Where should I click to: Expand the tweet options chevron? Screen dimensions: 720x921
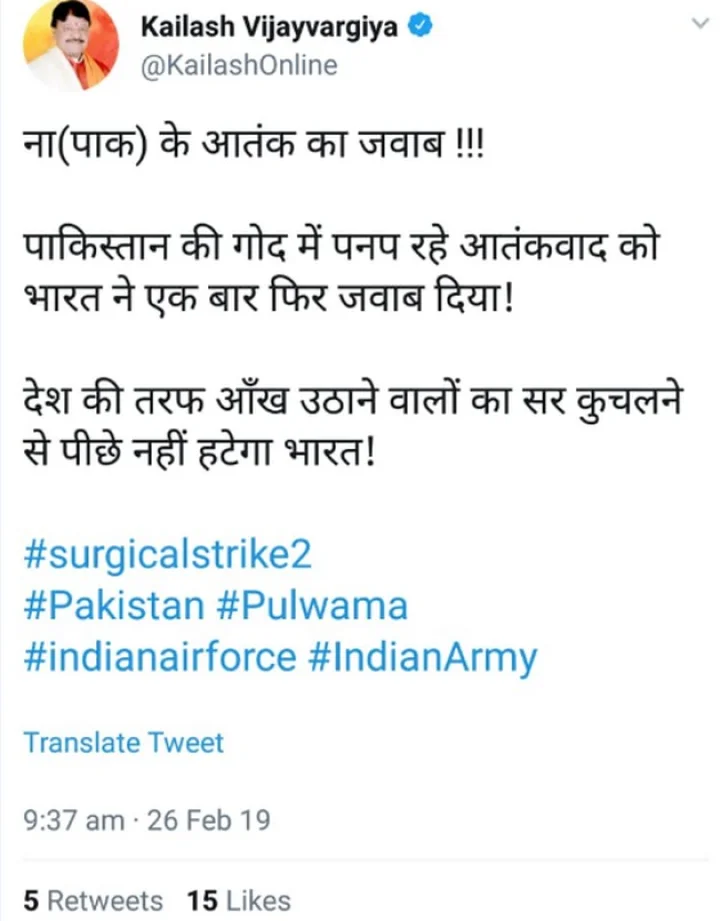click(x=700, y=23)
